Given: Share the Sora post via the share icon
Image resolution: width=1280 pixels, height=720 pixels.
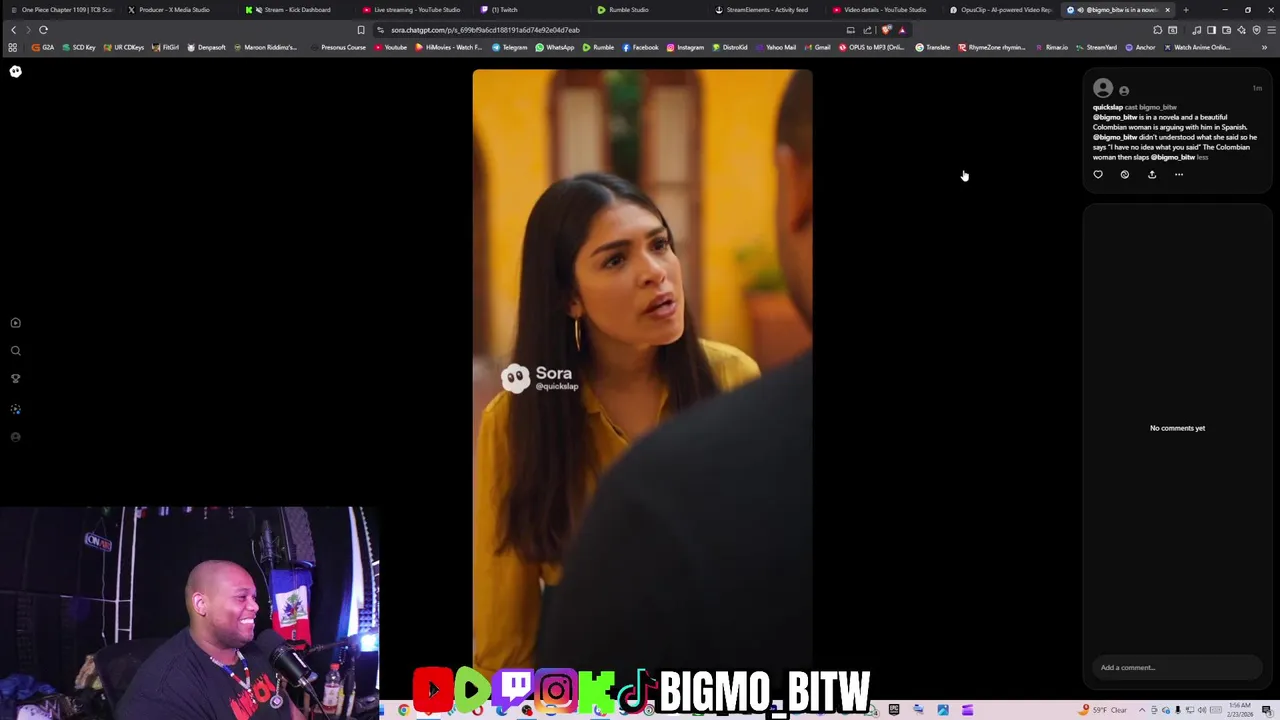Looking at the screenshot, I should pyautogui.click(x=1152, y=174).
